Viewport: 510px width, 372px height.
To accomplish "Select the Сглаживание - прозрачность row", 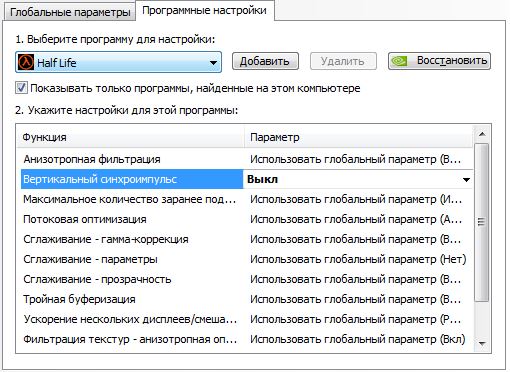I will (247, 279).
